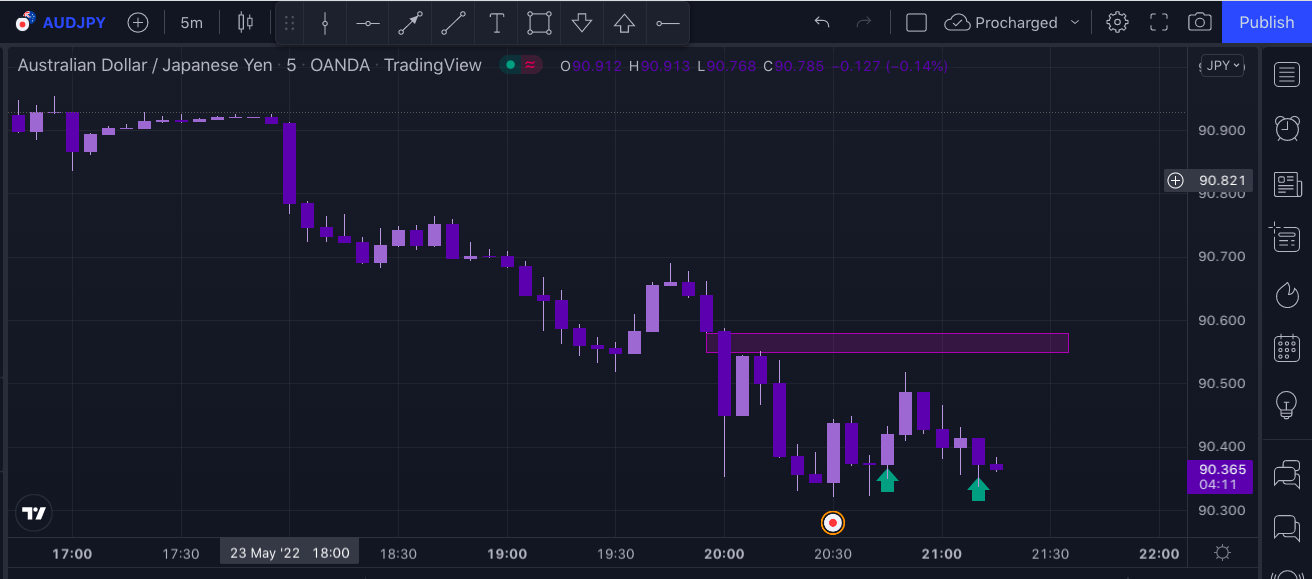This screenshot has width=1312, height=579.
Task: Select the Text drawing tool
Action: (496, 22)
